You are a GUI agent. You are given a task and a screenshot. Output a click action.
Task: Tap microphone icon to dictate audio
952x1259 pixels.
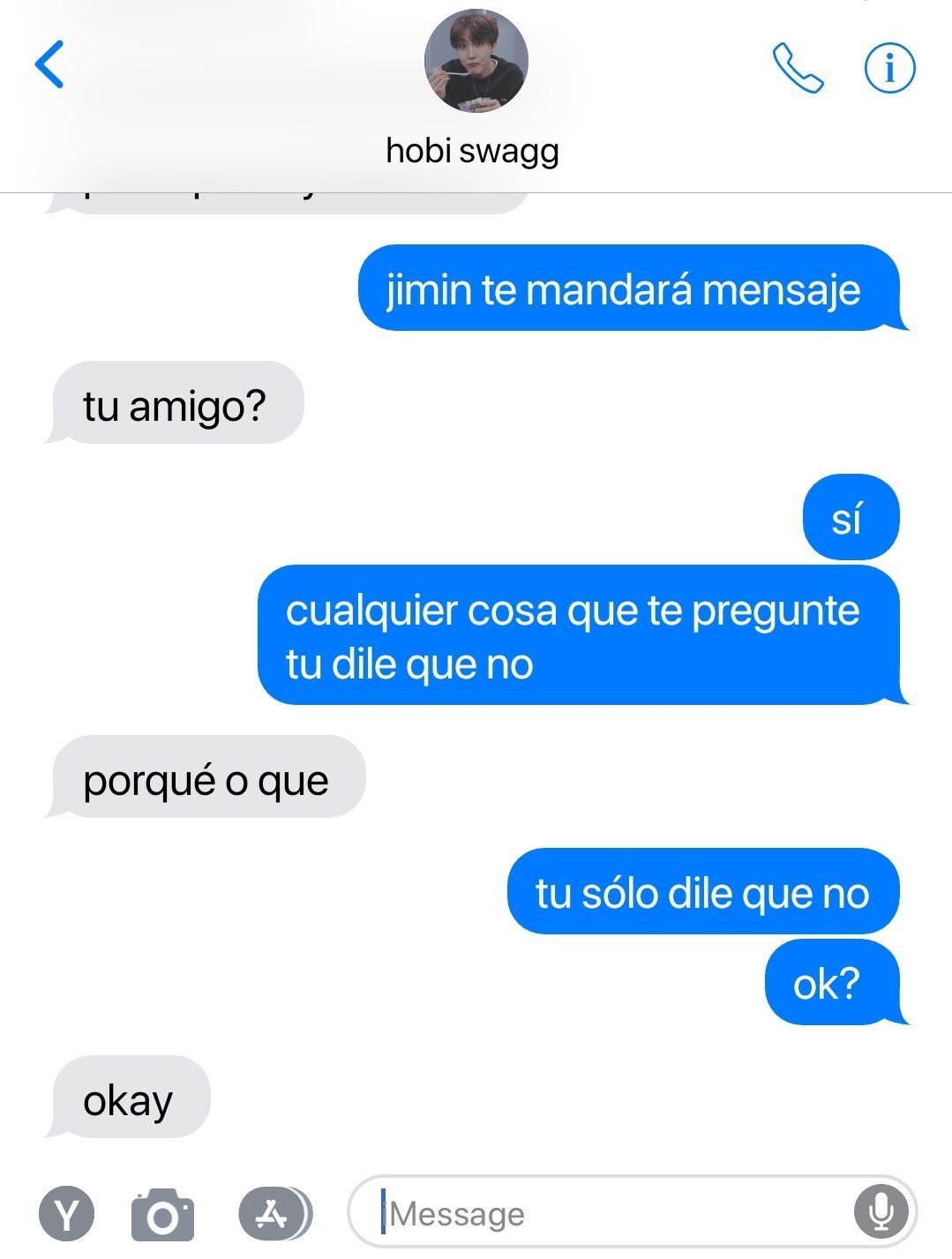point(881,1212)
